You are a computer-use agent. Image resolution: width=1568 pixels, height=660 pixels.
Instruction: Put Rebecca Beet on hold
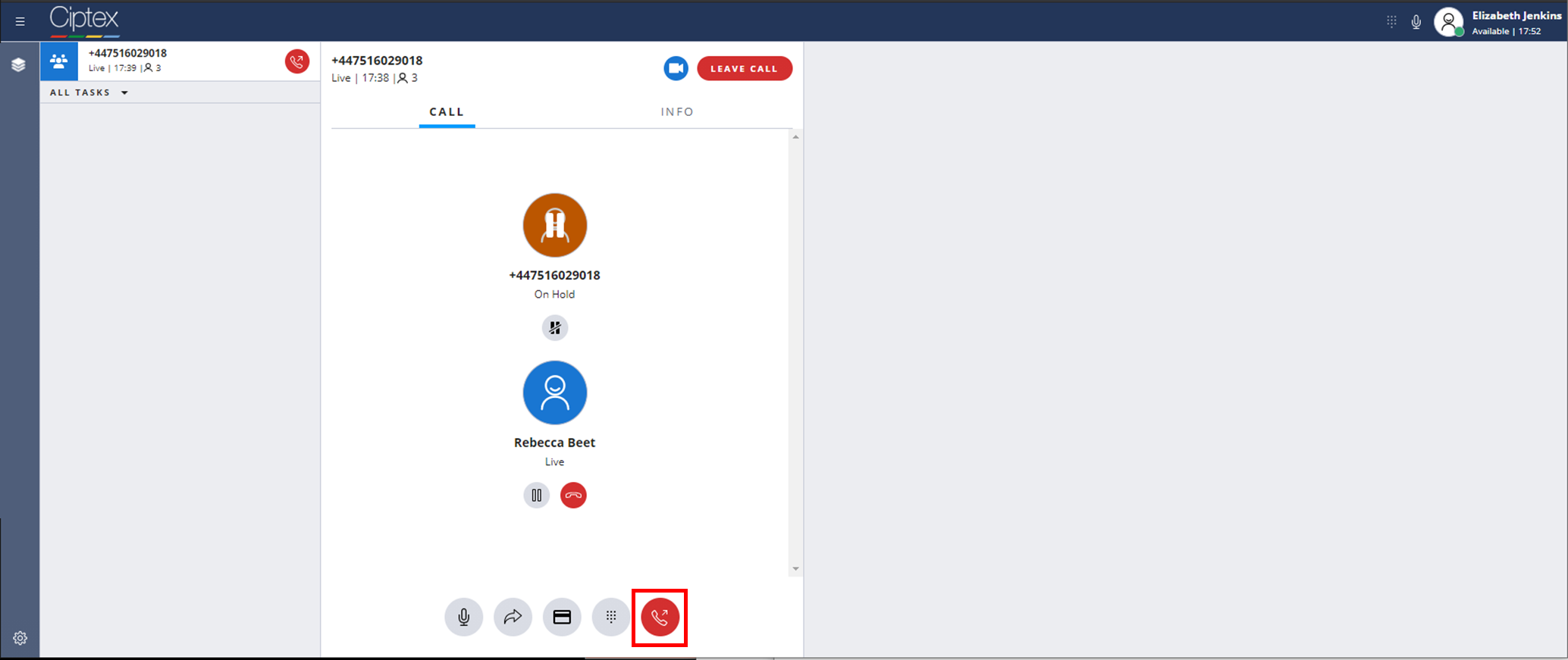point(537,496)
